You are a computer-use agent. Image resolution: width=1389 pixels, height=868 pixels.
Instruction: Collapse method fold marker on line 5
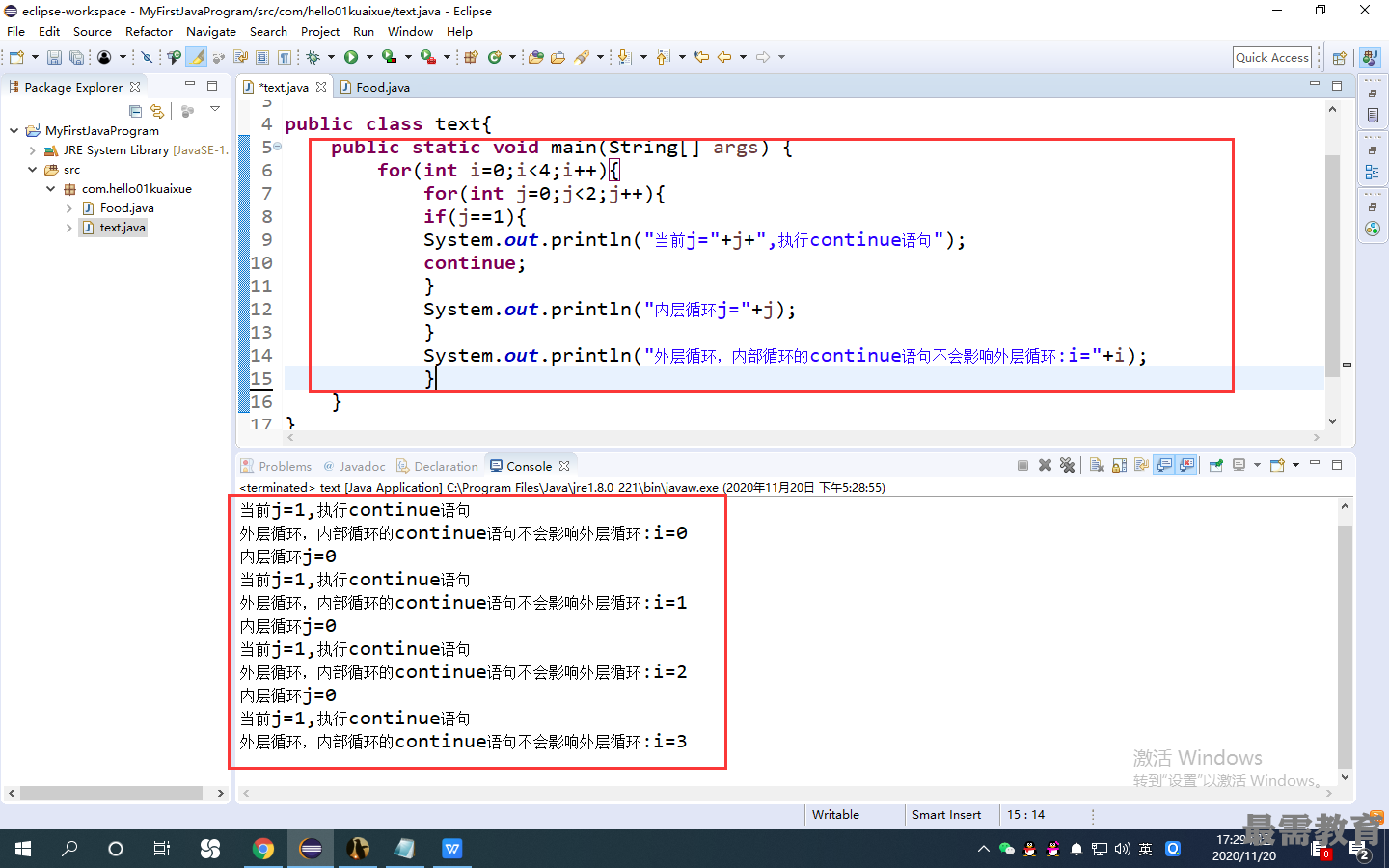click(278, 147)
